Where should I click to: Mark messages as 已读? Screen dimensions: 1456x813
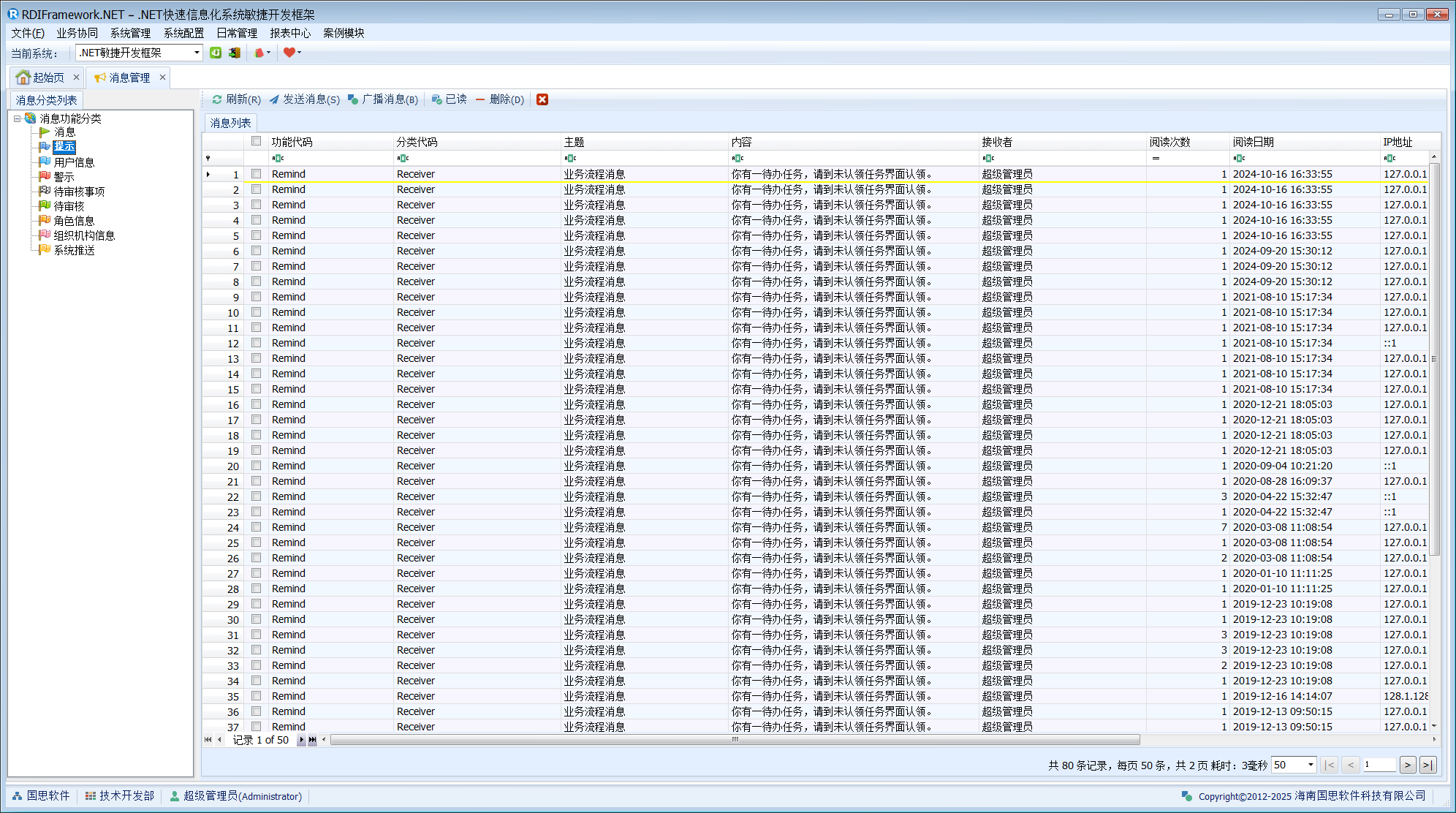(449, 99)
